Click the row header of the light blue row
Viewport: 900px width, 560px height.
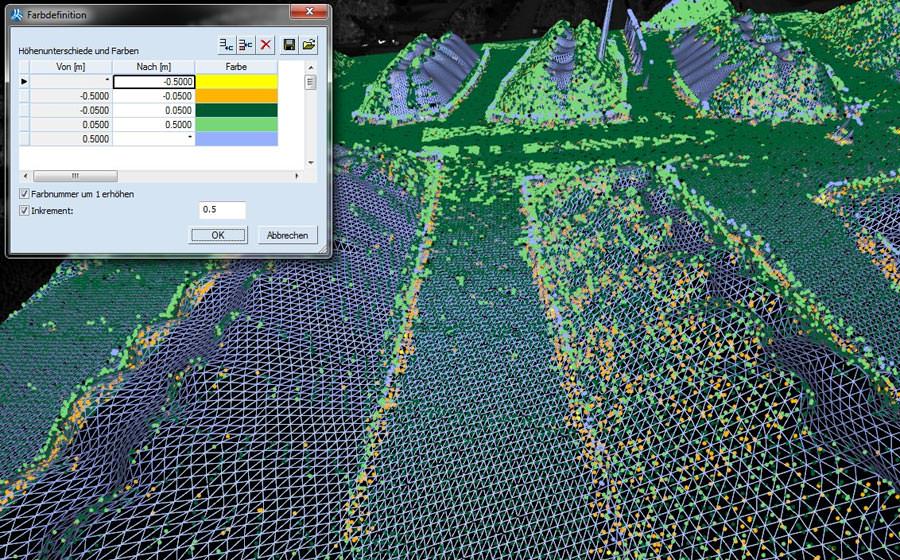tap(24, 139)
